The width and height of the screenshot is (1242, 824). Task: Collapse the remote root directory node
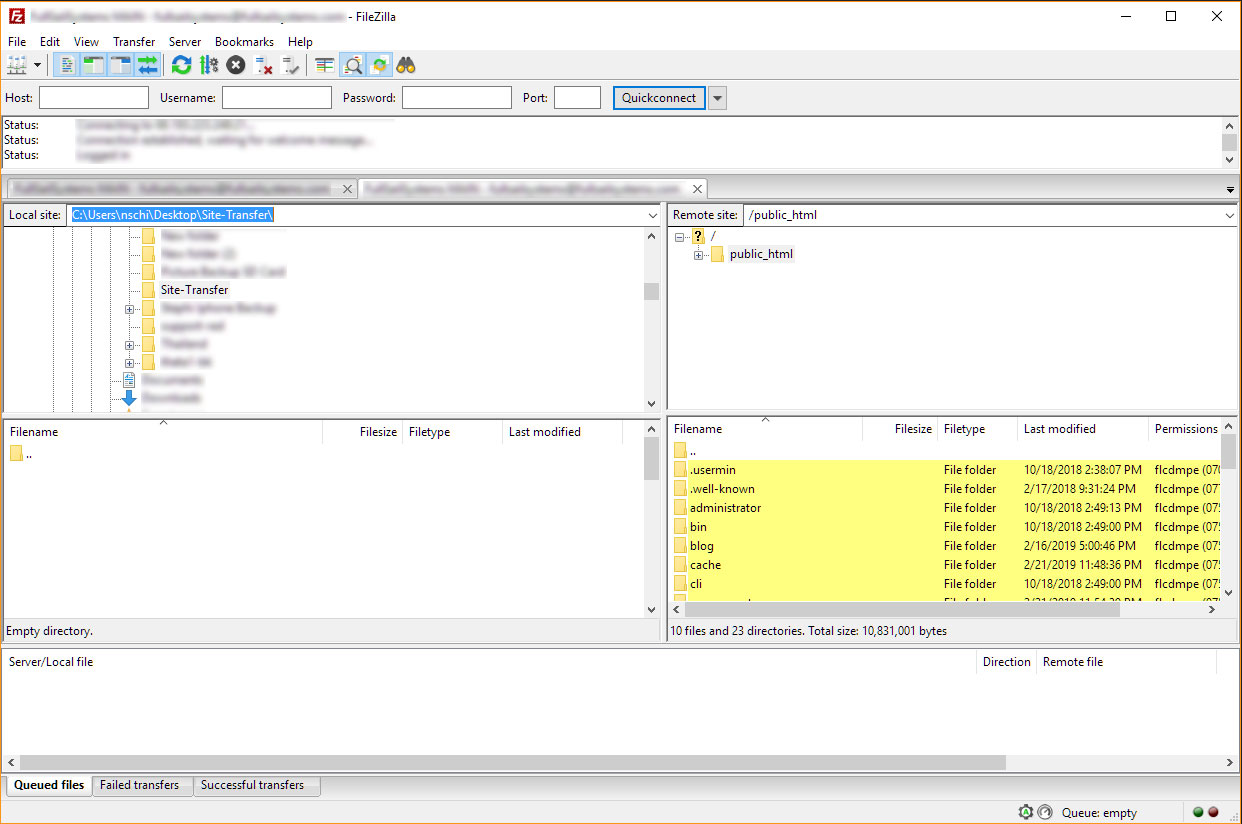(x=679, y=236)
